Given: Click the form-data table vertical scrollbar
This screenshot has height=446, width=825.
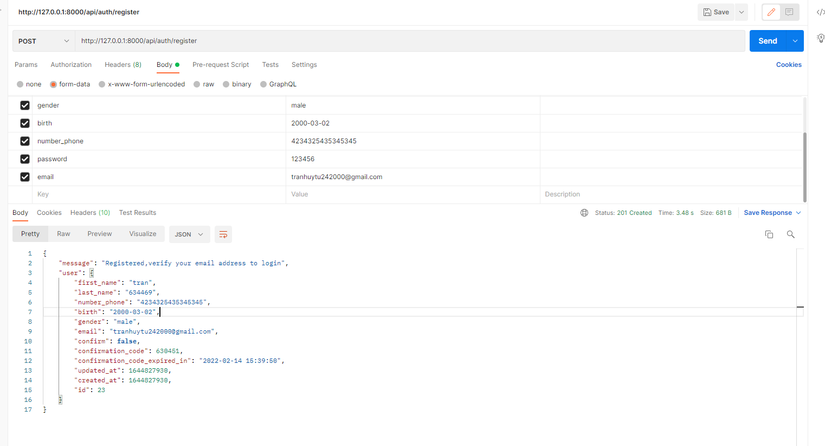Looking at the screenshot, I should pyautogui.click(x=804, y=167).
